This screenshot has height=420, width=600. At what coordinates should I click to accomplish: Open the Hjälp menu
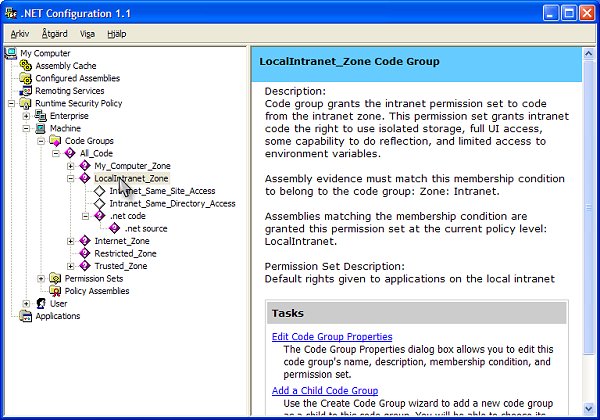point(117,34)
